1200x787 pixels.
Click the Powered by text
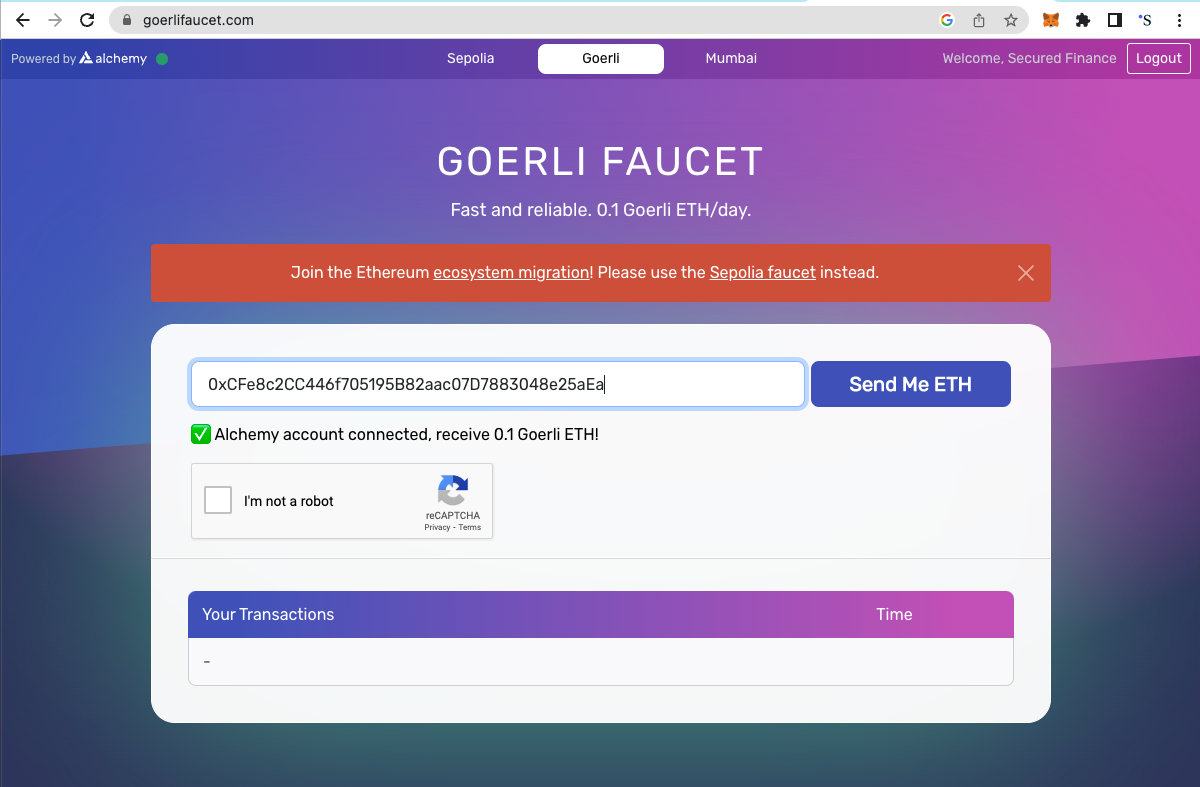pyautogui.click(x=43, y=59)
